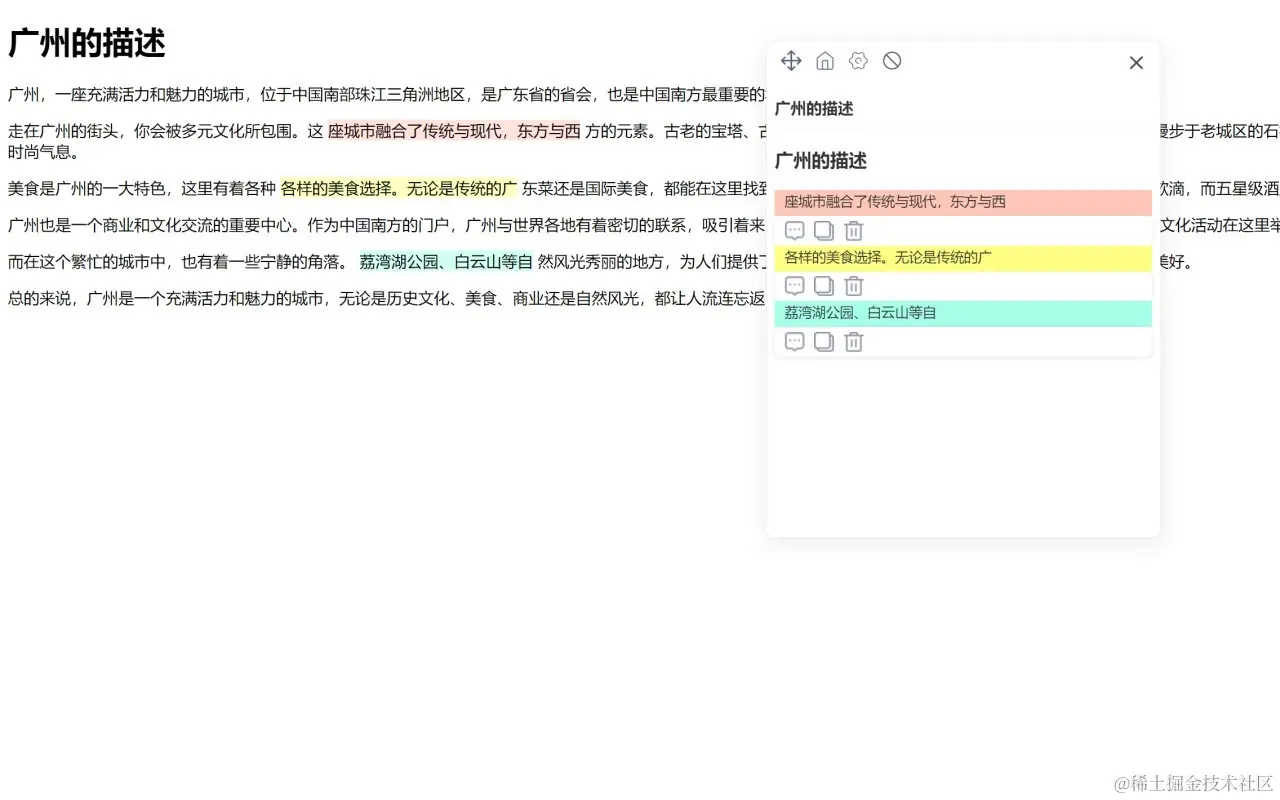
Task: Copy the green highlighted text snippet
Action: [823, 342]
